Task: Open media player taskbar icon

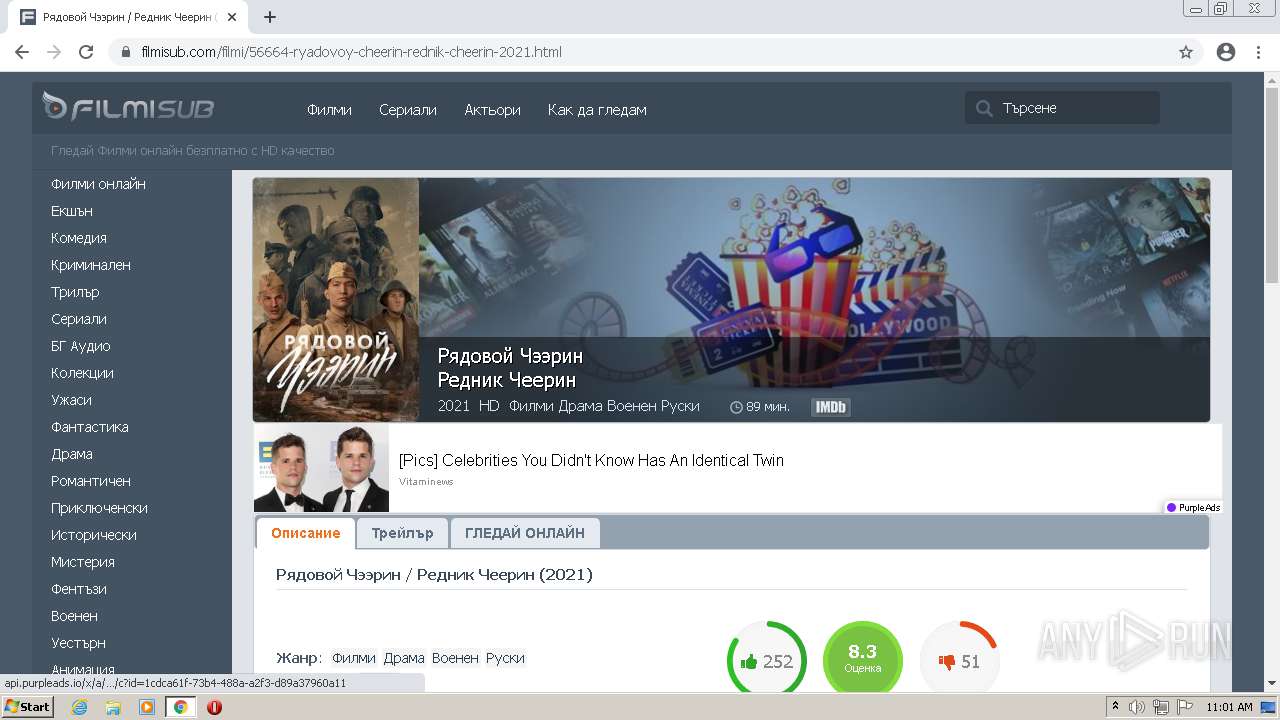Action: tap(147, 707)
